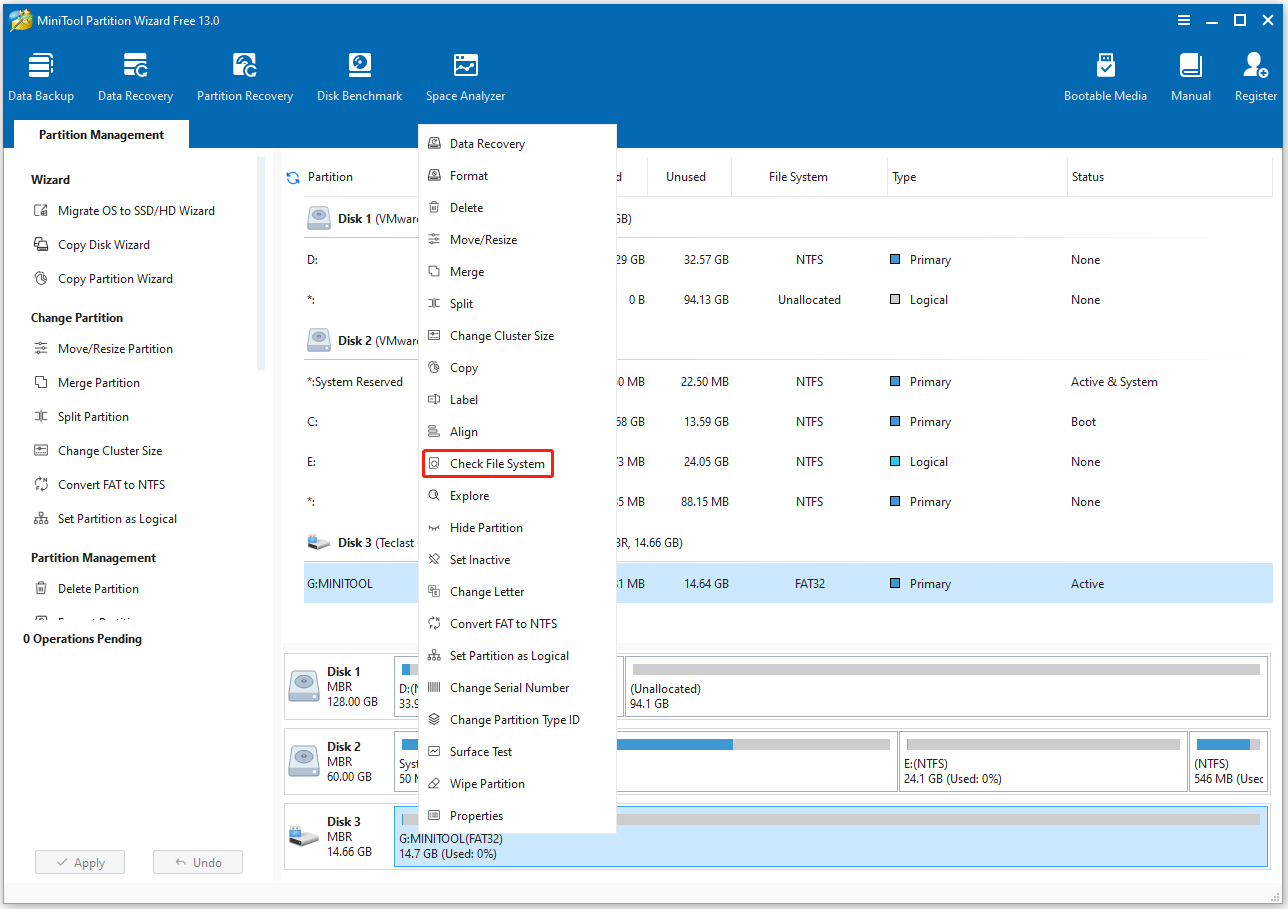Refresh the partition list icon
The width and height of the screenshot is (1288, 909).
click(x=293, y=178)
